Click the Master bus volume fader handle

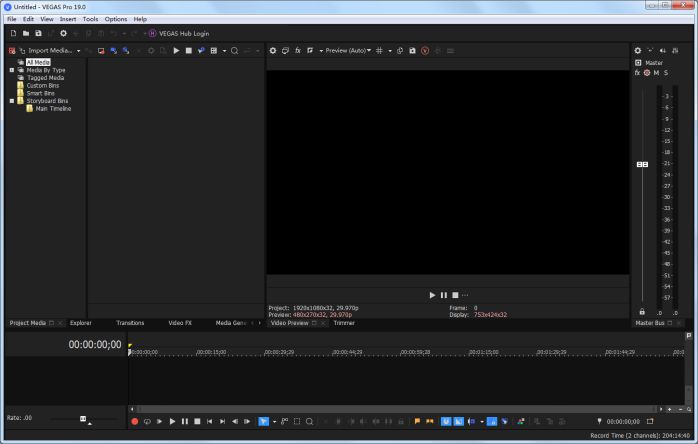tap(642, 164)
